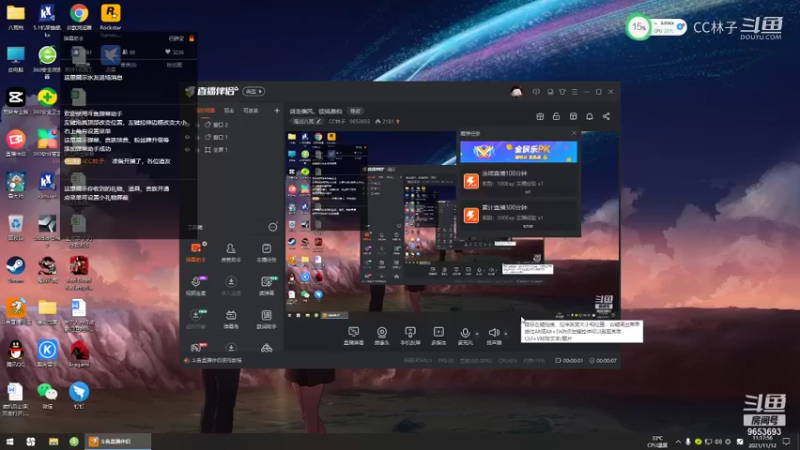
Task: Select the 窗口 2 source row
Action: tap(234, 124)
